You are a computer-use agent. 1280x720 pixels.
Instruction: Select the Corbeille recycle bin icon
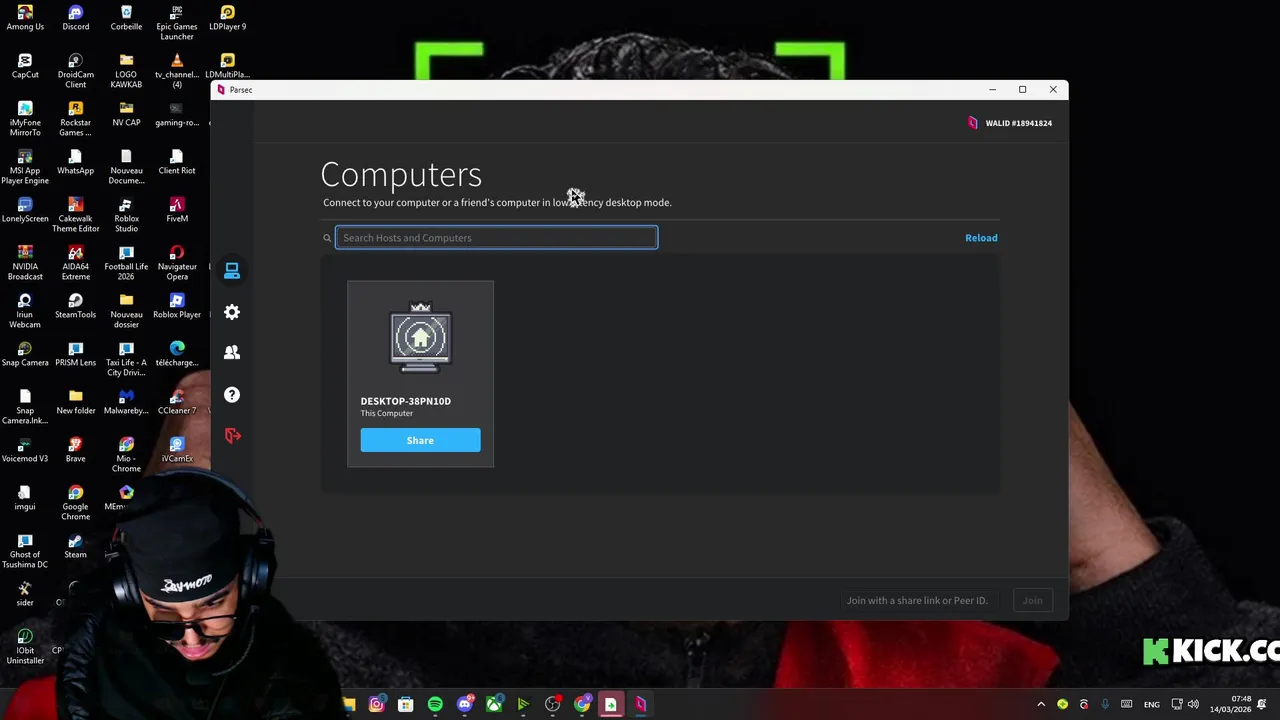[126, 18]
